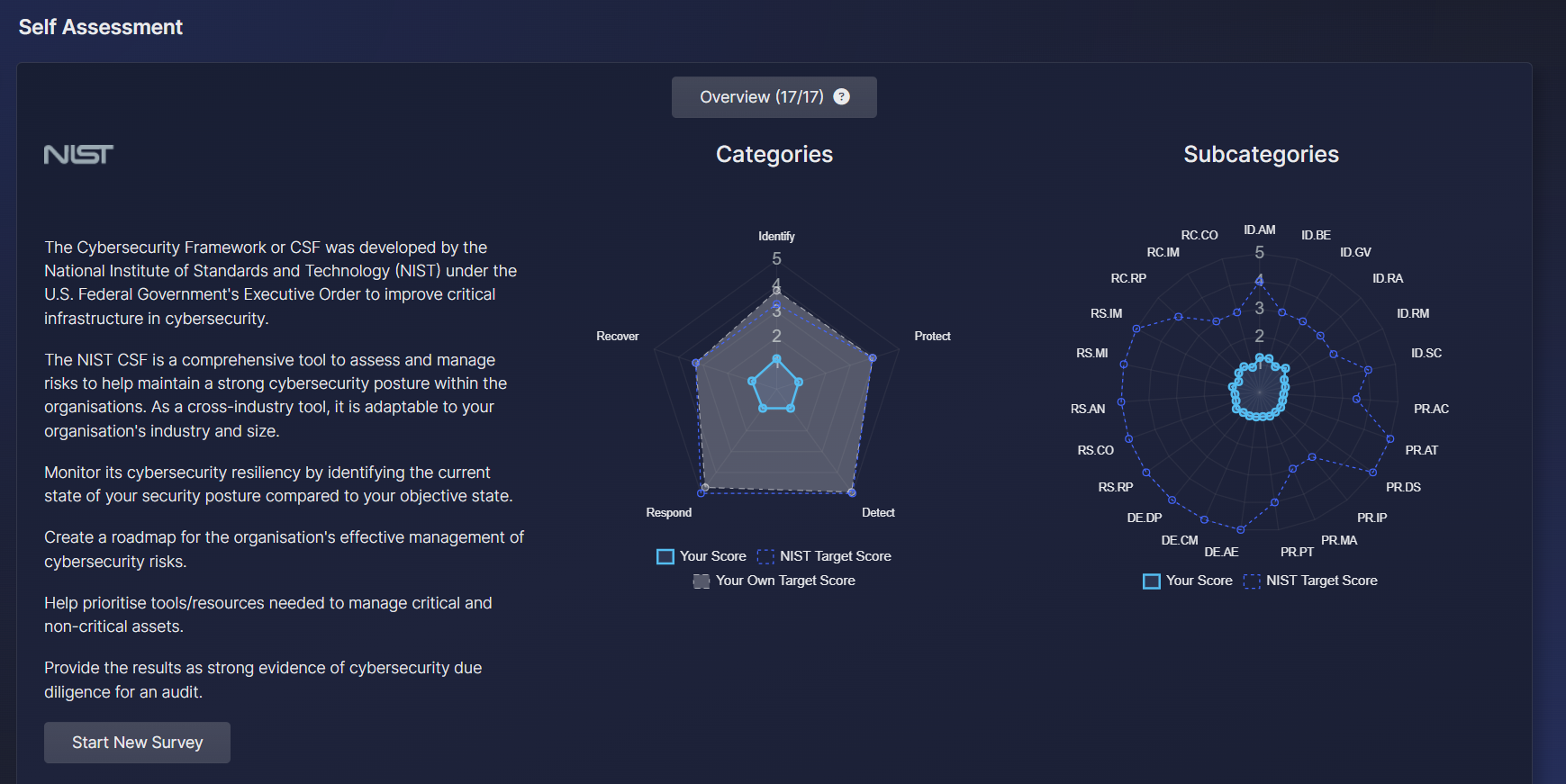Image resolution: width=1566 pixels, height=784 pixels.
Task: Click the ID.SC axis label on Subcategories chart
Action: 1426,353
